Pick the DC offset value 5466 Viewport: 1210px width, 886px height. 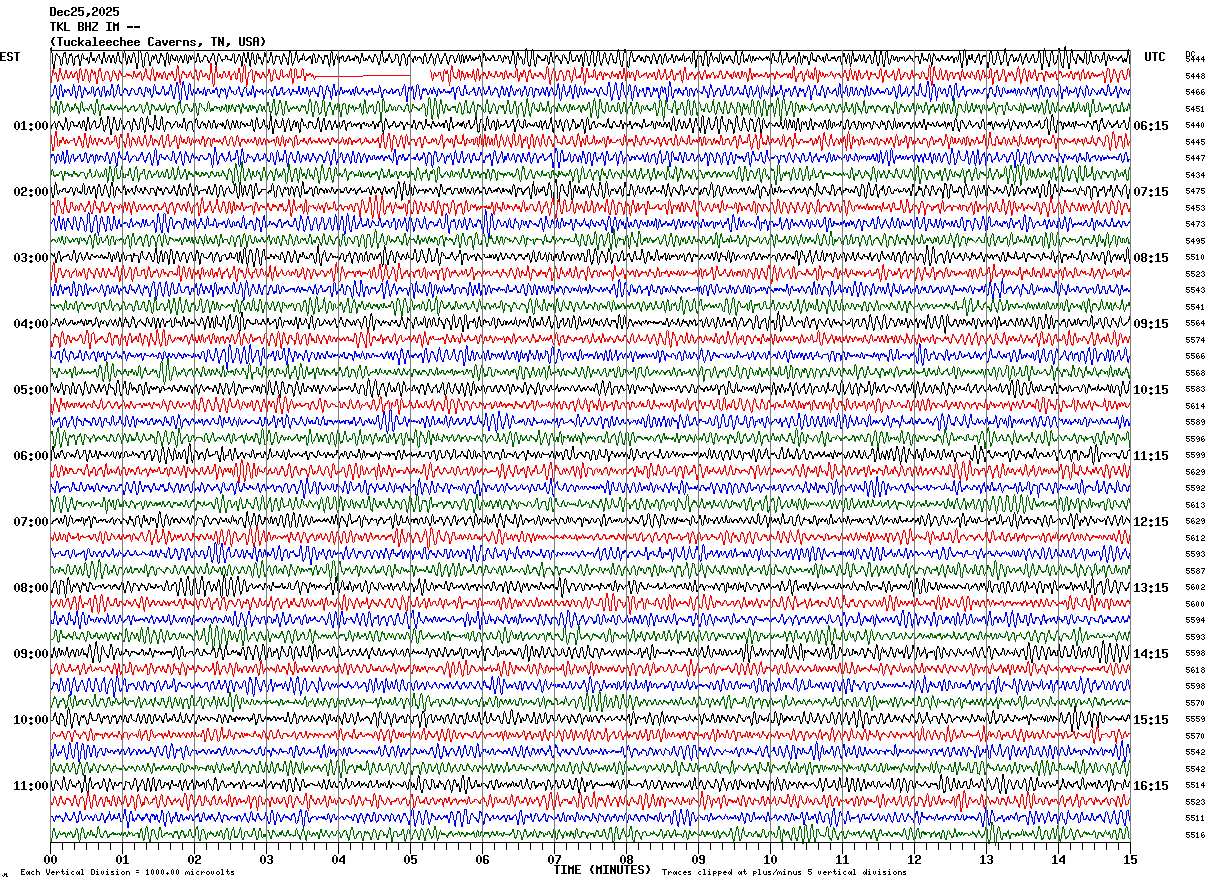[1195, 92]
